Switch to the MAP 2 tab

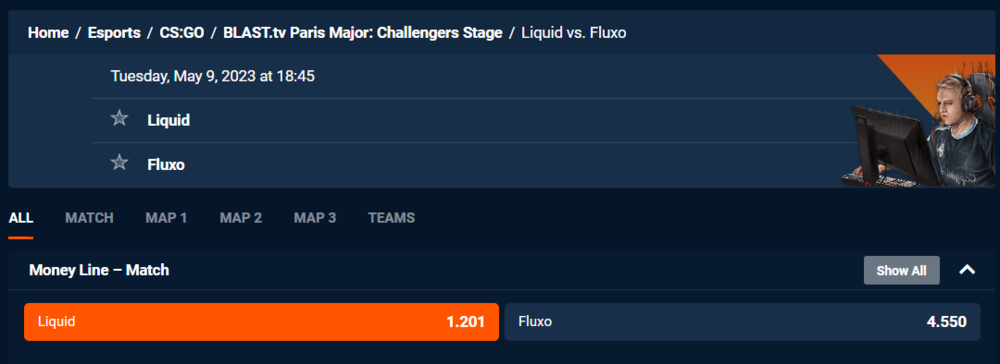tap(240, 218)
